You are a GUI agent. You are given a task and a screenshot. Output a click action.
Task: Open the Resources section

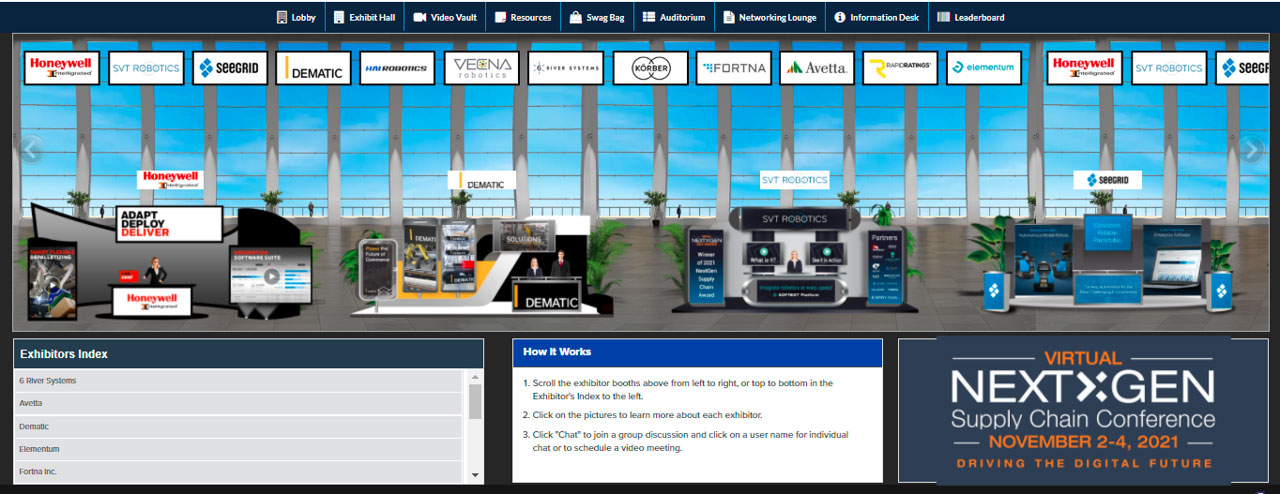point(522,17)
